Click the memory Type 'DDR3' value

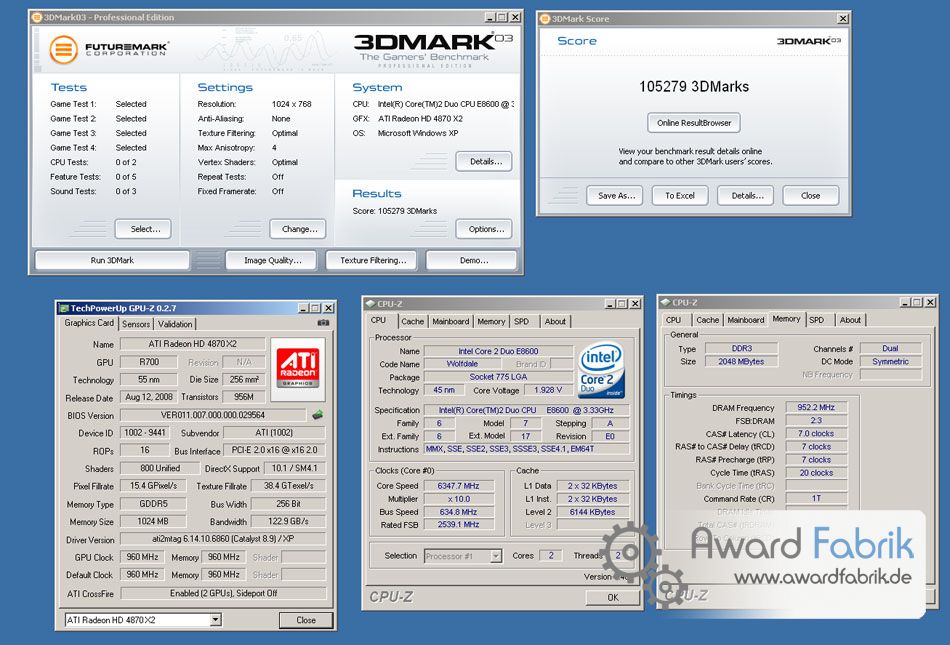(742, 348)
